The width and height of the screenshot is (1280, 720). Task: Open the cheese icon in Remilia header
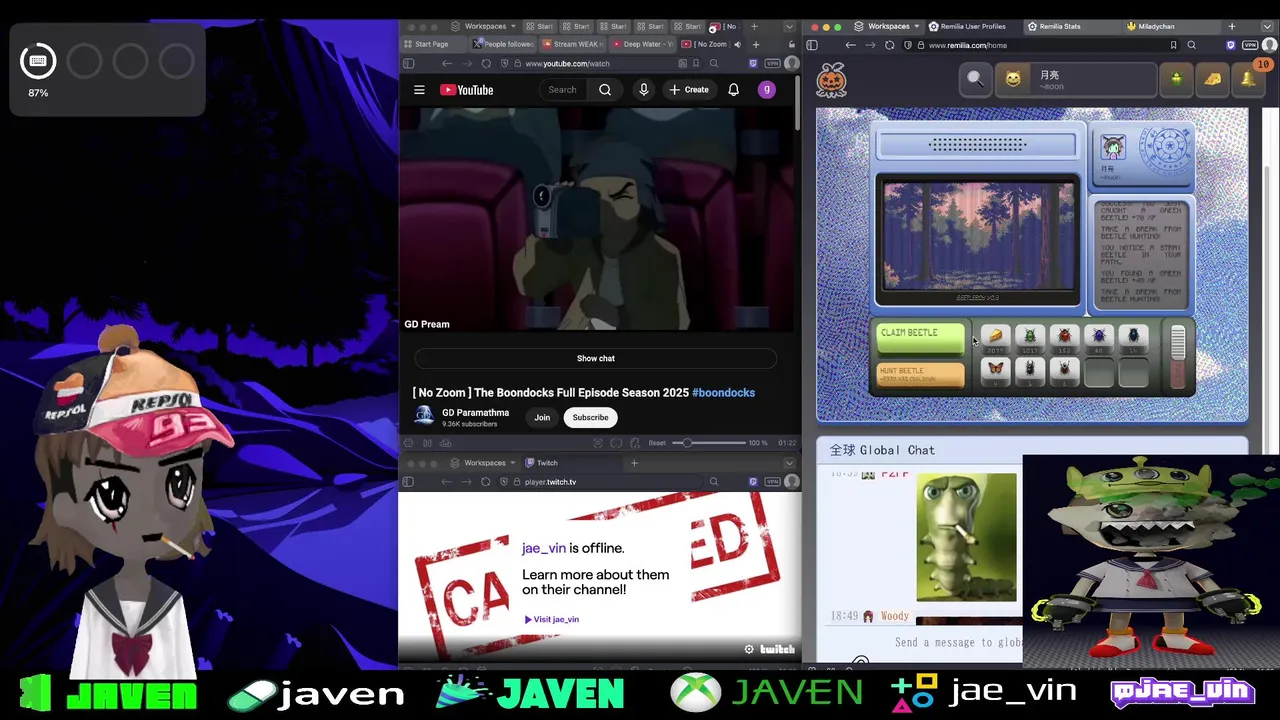1213,79
